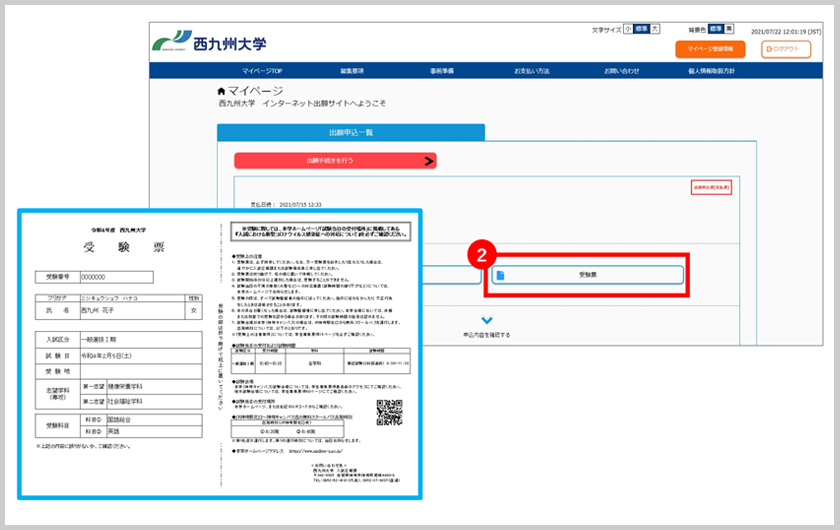Open お支払い方法 menu item
This screenshot has width=840, height=530.
531,71
